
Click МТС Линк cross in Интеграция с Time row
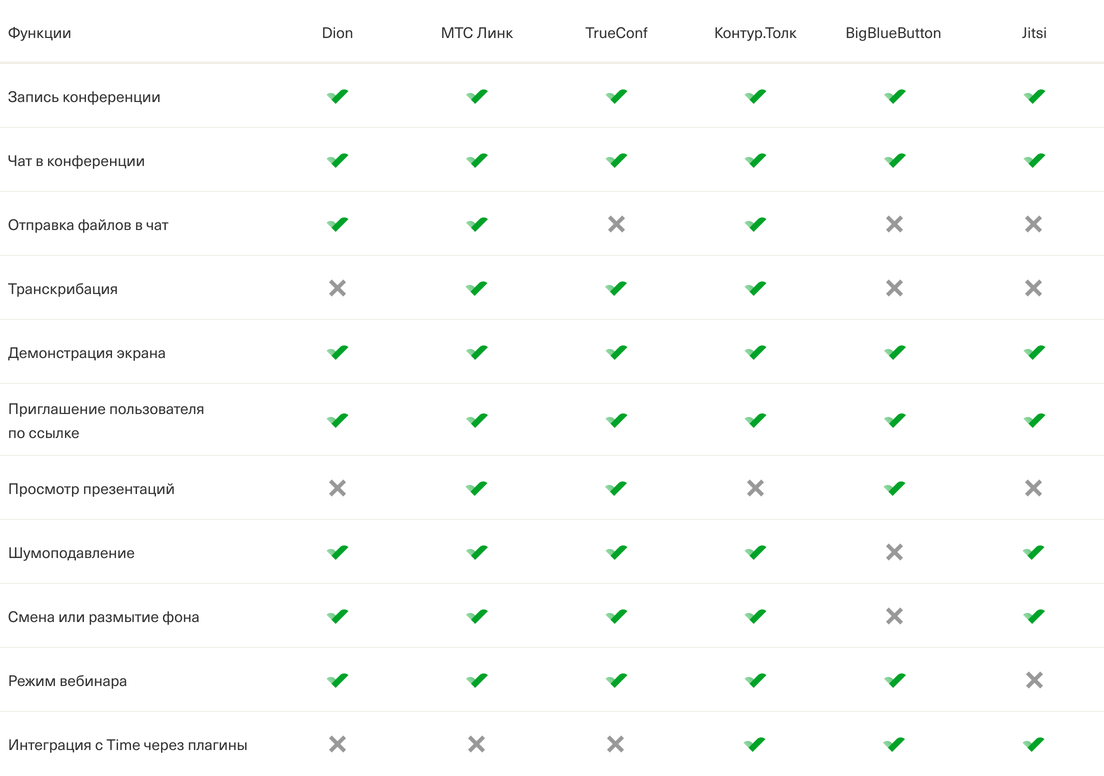coord(476,744)
